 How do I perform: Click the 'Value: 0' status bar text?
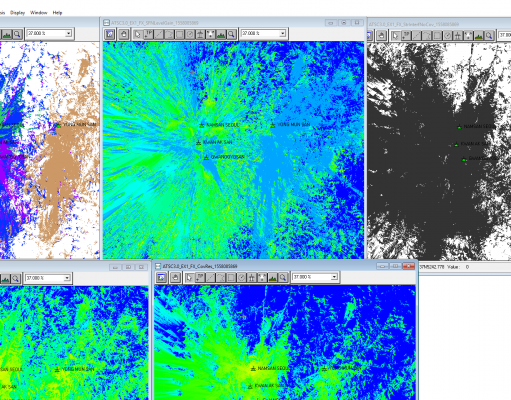pos(458,267)
